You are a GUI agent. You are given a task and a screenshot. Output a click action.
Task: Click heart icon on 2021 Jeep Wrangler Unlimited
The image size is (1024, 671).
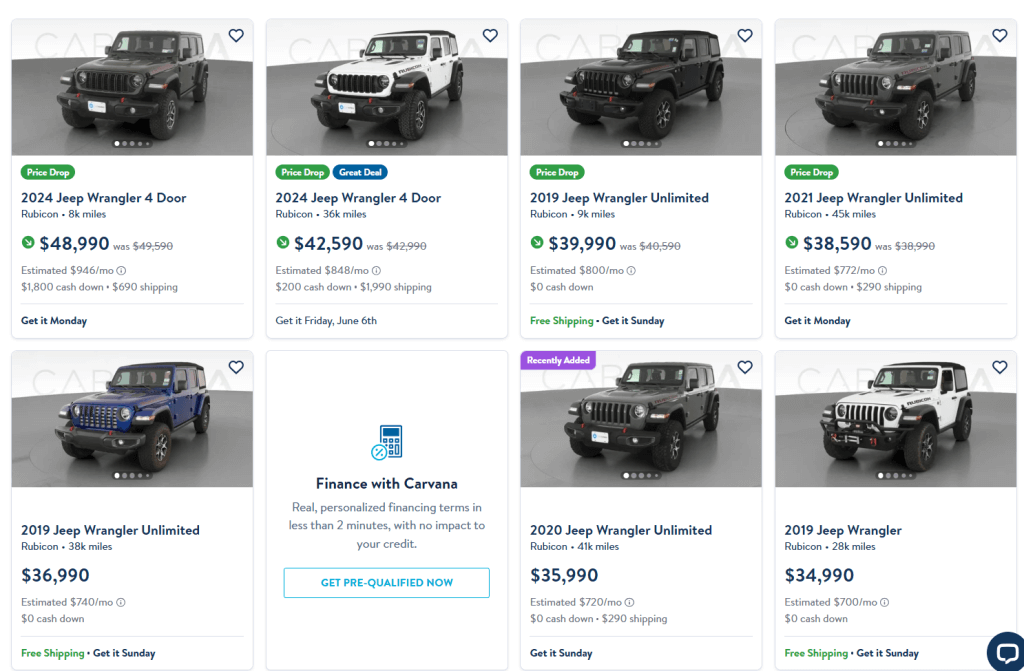pyautogui.click(x=1000, y=35)
